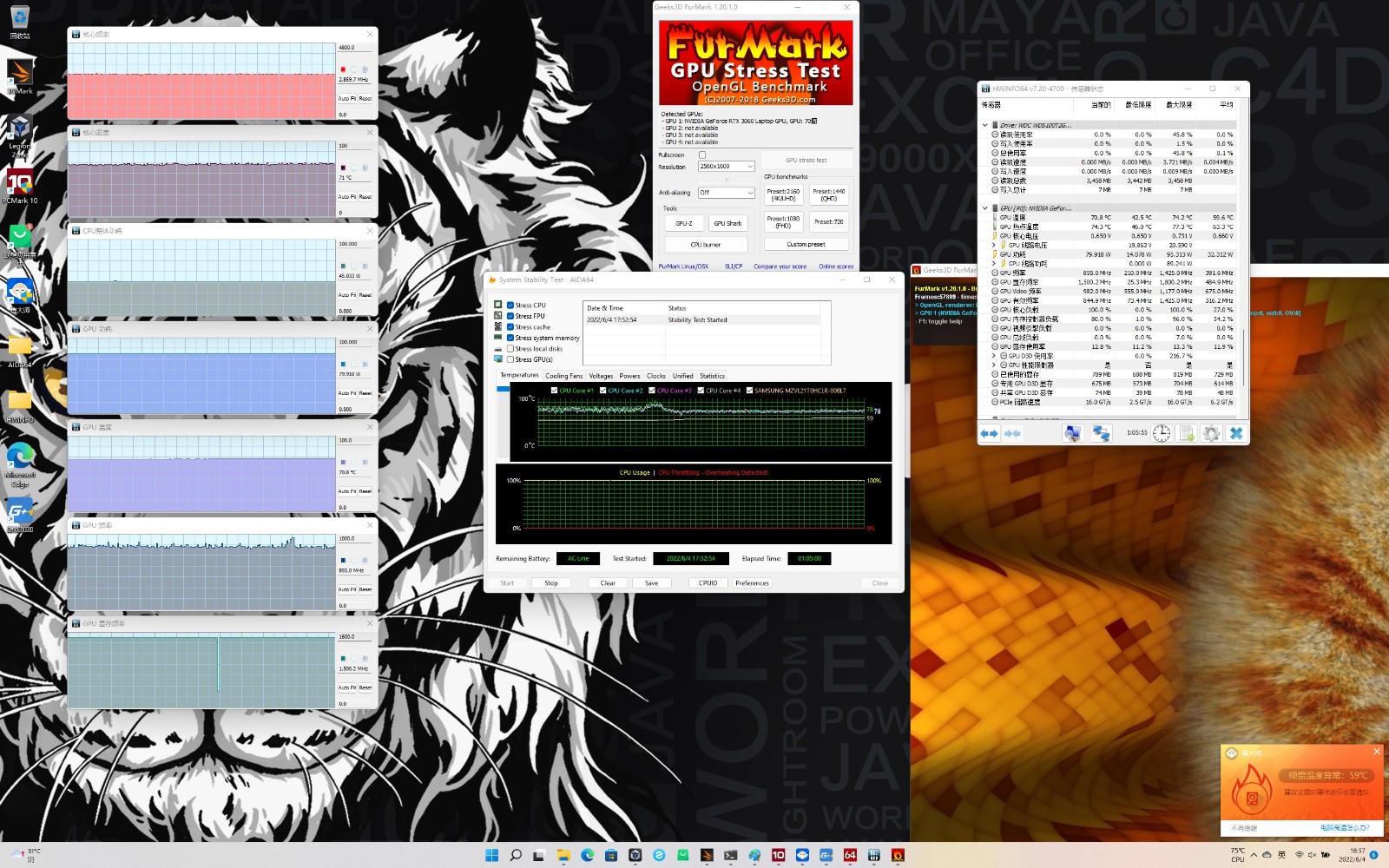Viewport: 1389px width, 868px height.
Task: Toggle Stress system memory checkbox
Action: point(510,338)
